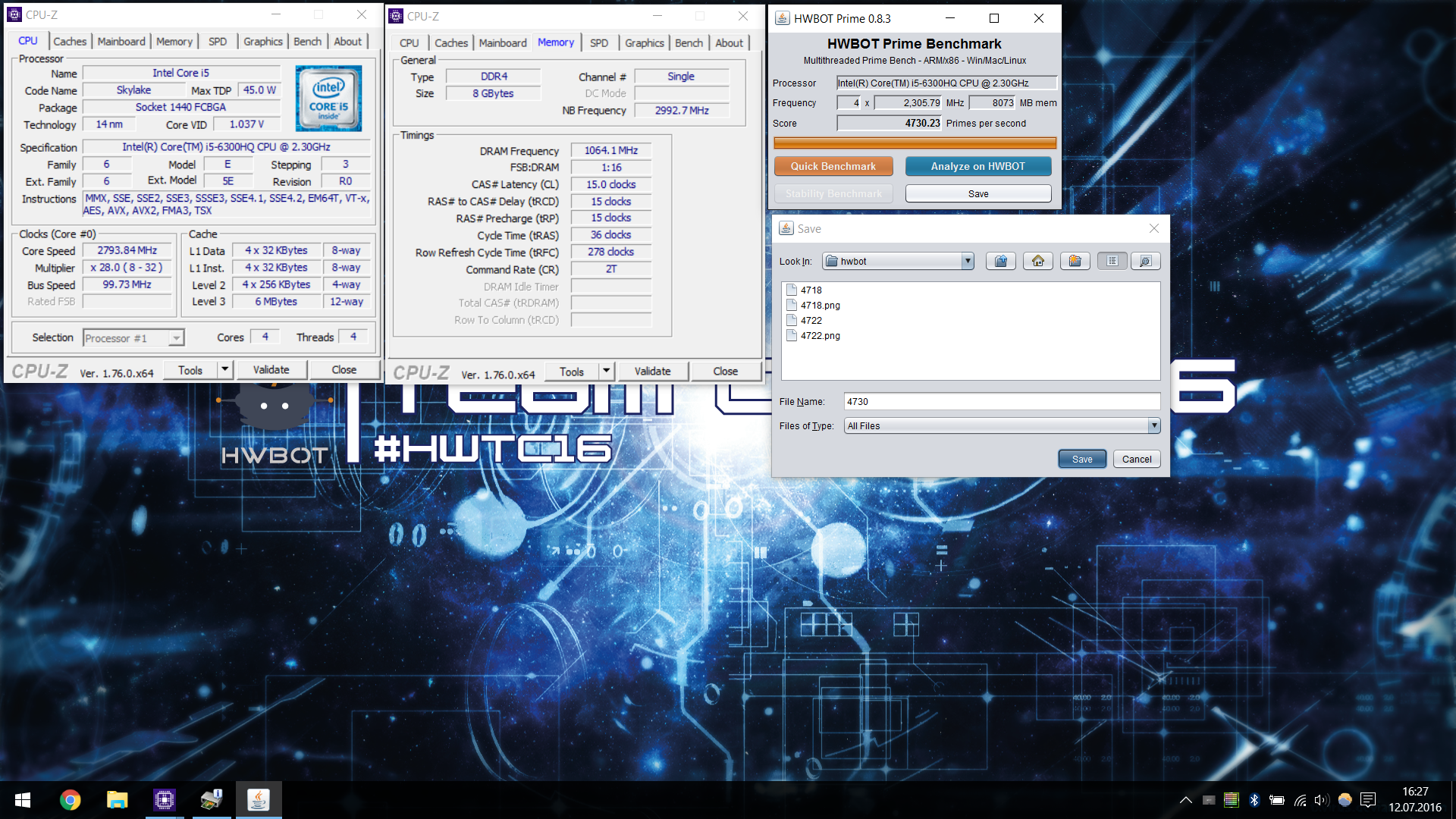1456x819 pixels.
Task: Confirm Save in the Save dialog
Action: click(1082, 459)
